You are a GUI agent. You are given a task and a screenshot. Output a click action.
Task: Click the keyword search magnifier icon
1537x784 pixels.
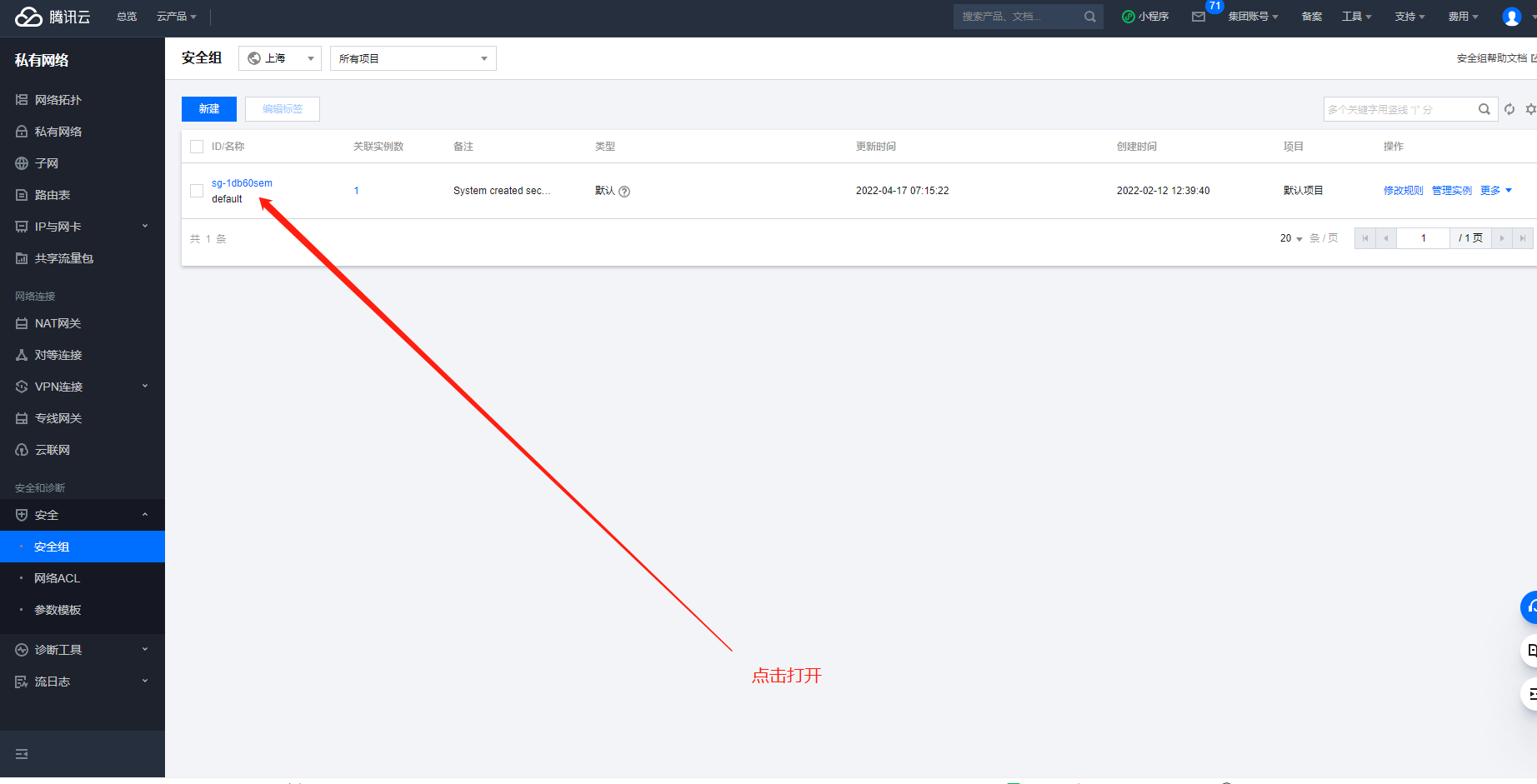tap(1484, 109)
